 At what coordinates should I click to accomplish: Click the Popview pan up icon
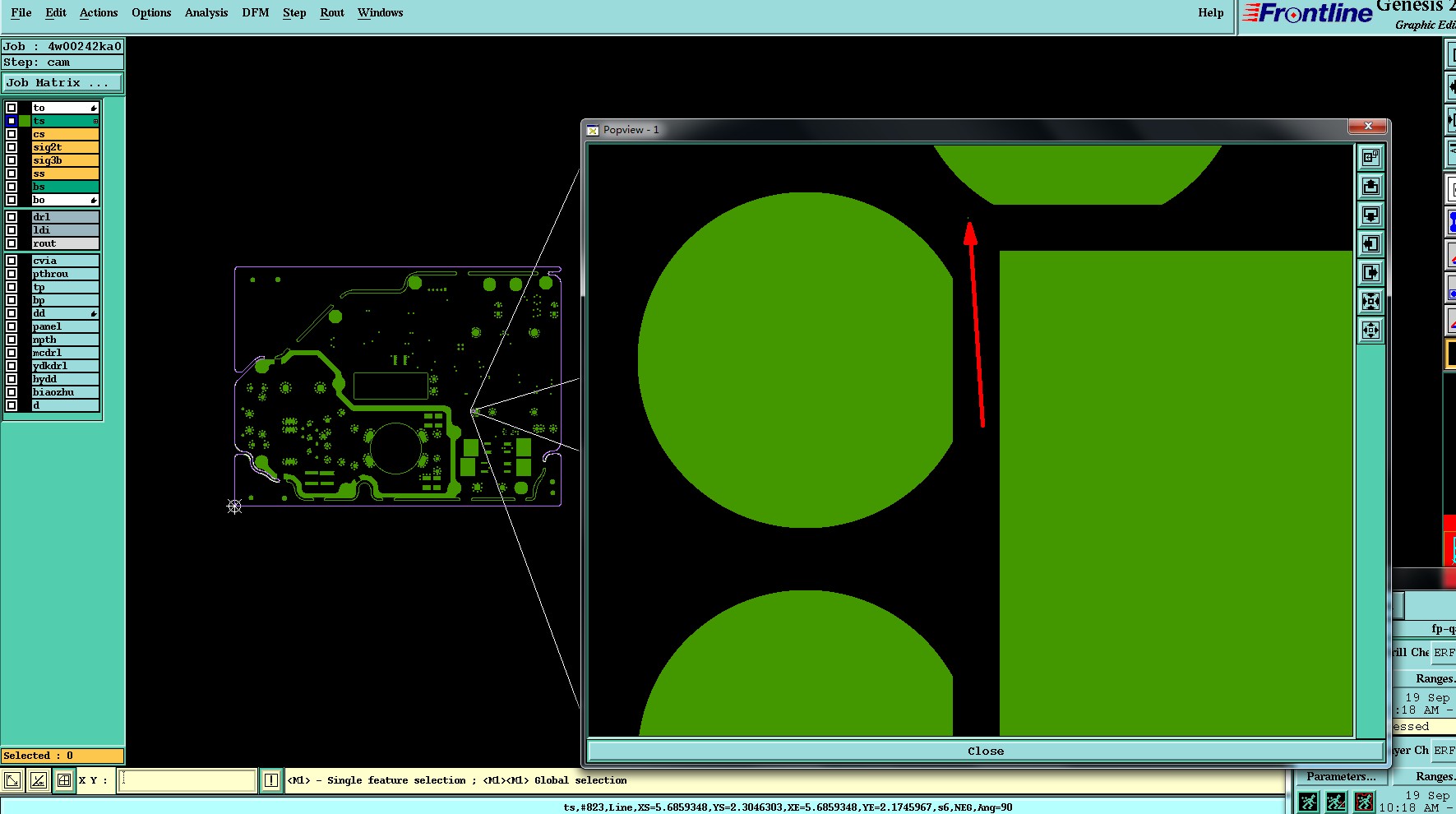[1370, 186]
